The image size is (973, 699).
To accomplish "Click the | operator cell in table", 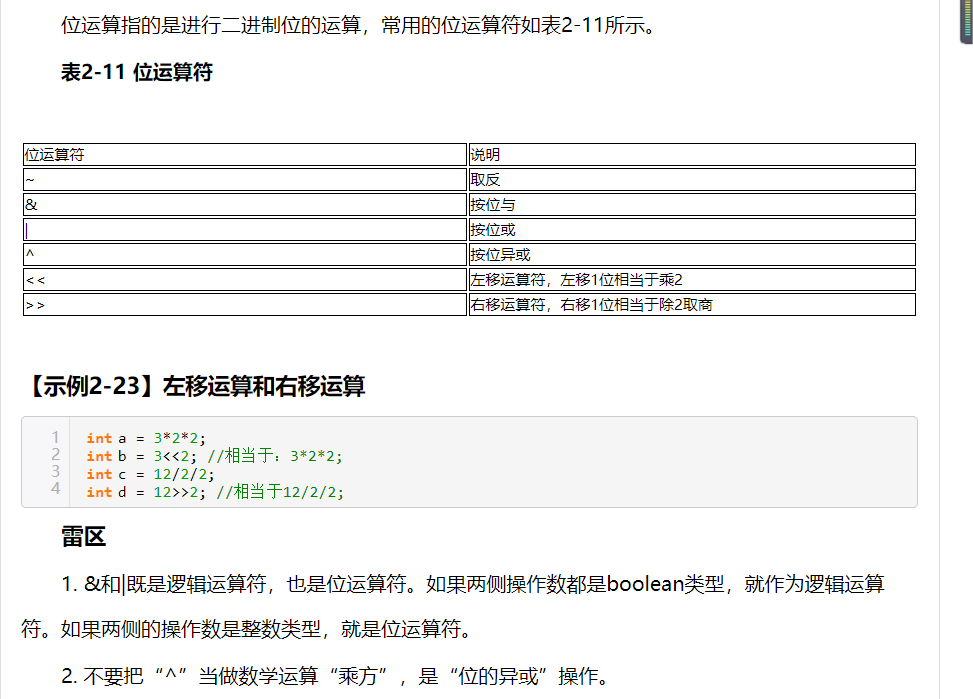I will tap(244, 230).
